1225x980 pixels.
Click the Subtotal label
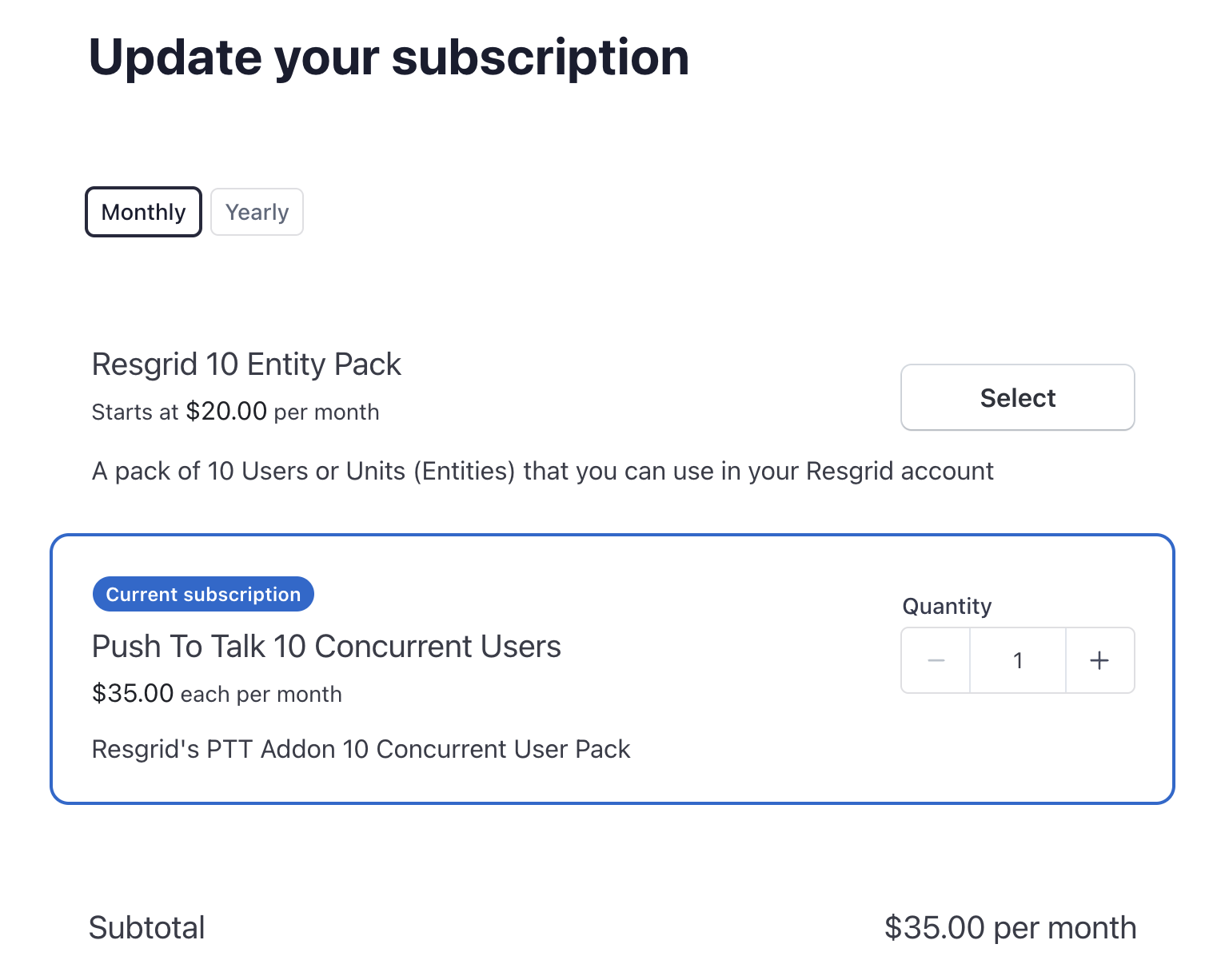[x=146, y=927]
